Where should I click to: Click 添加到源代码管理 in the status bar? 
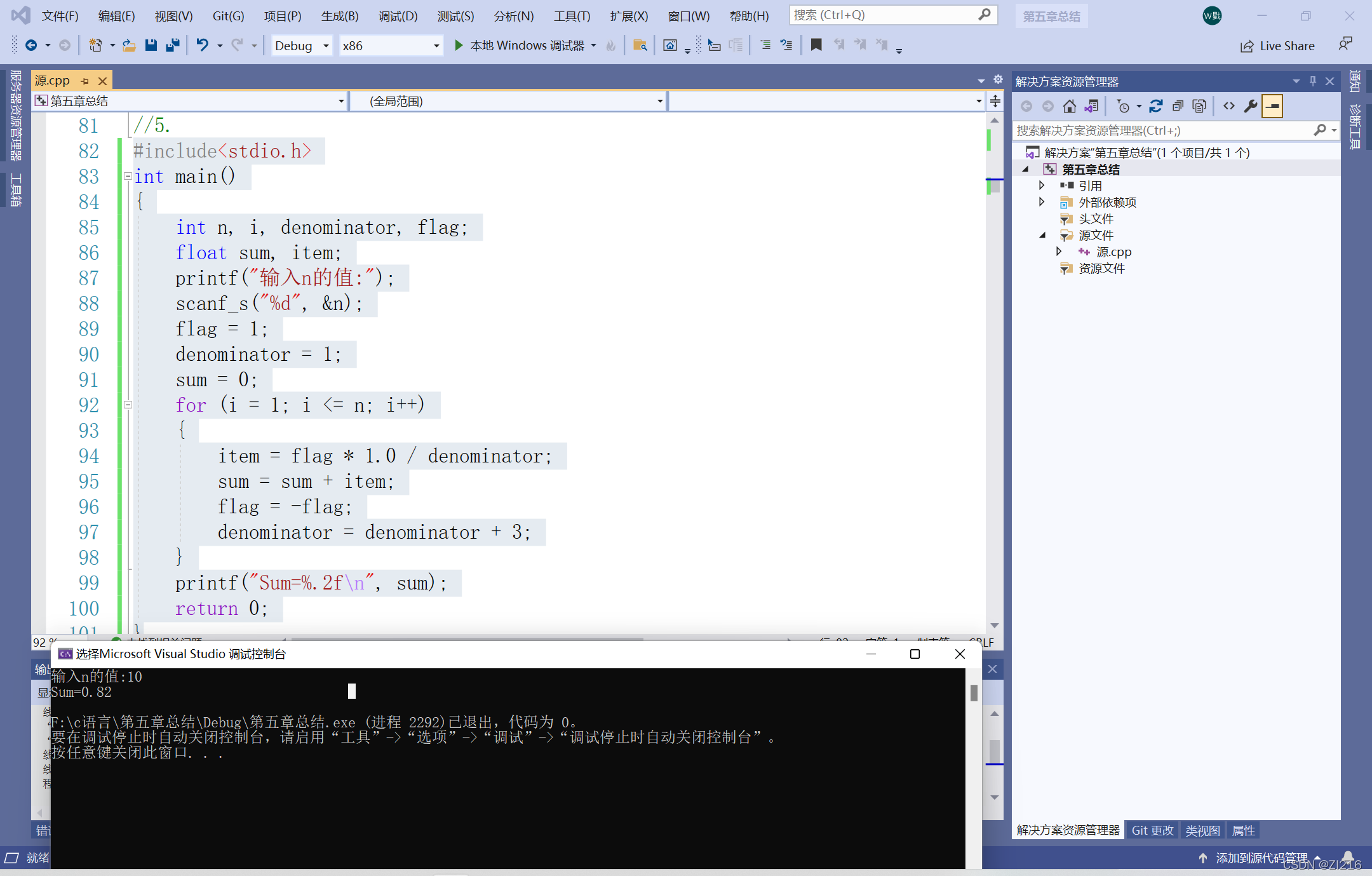click(x=1261, y=858)
